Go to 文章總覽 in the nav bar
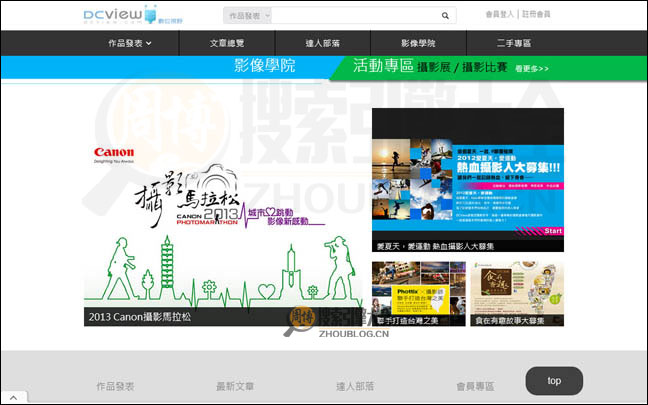 (227, 43)
